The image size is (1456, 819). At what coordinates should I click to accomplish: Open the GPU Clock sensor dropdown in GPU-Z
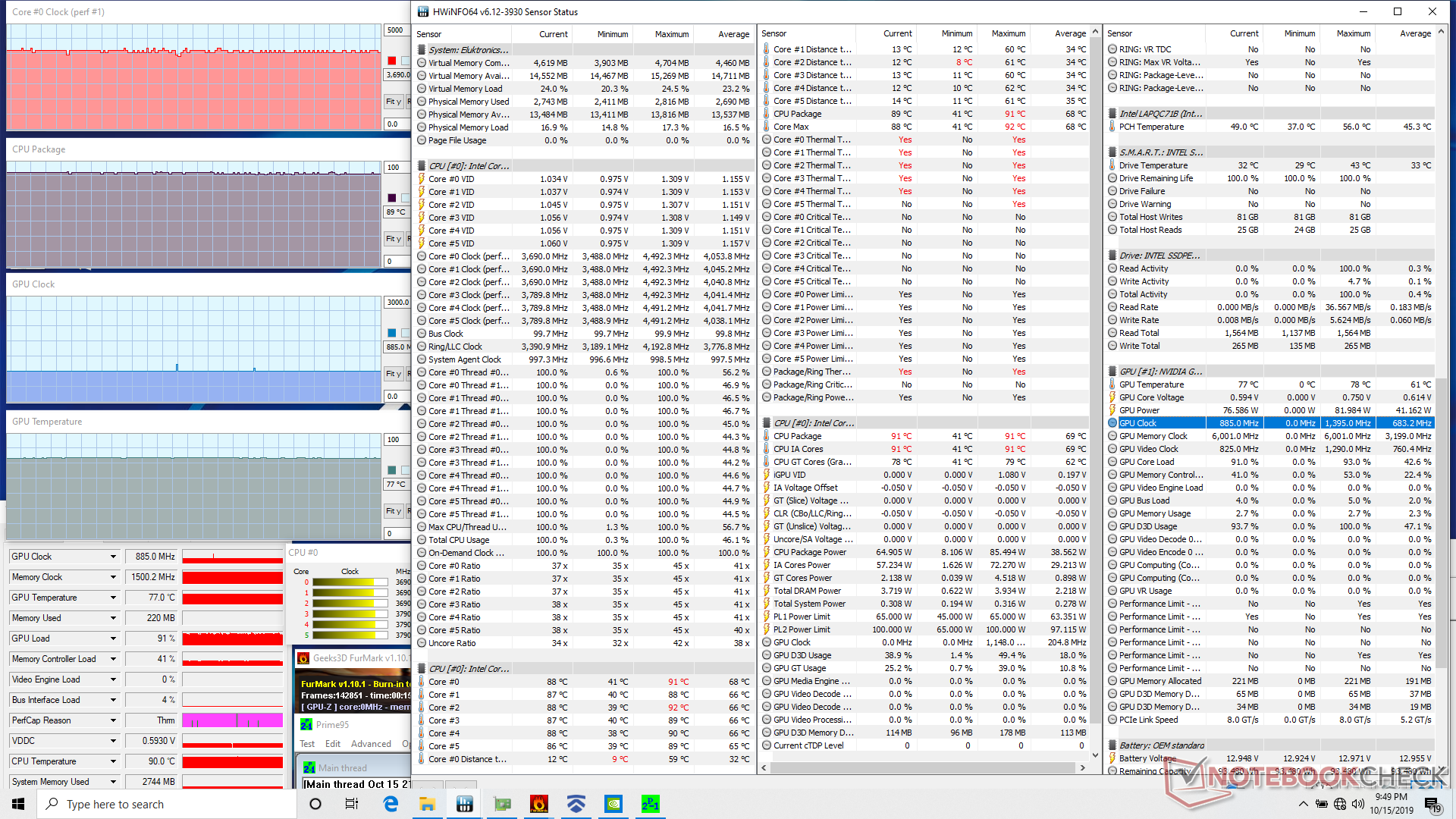tap(113, 557)
